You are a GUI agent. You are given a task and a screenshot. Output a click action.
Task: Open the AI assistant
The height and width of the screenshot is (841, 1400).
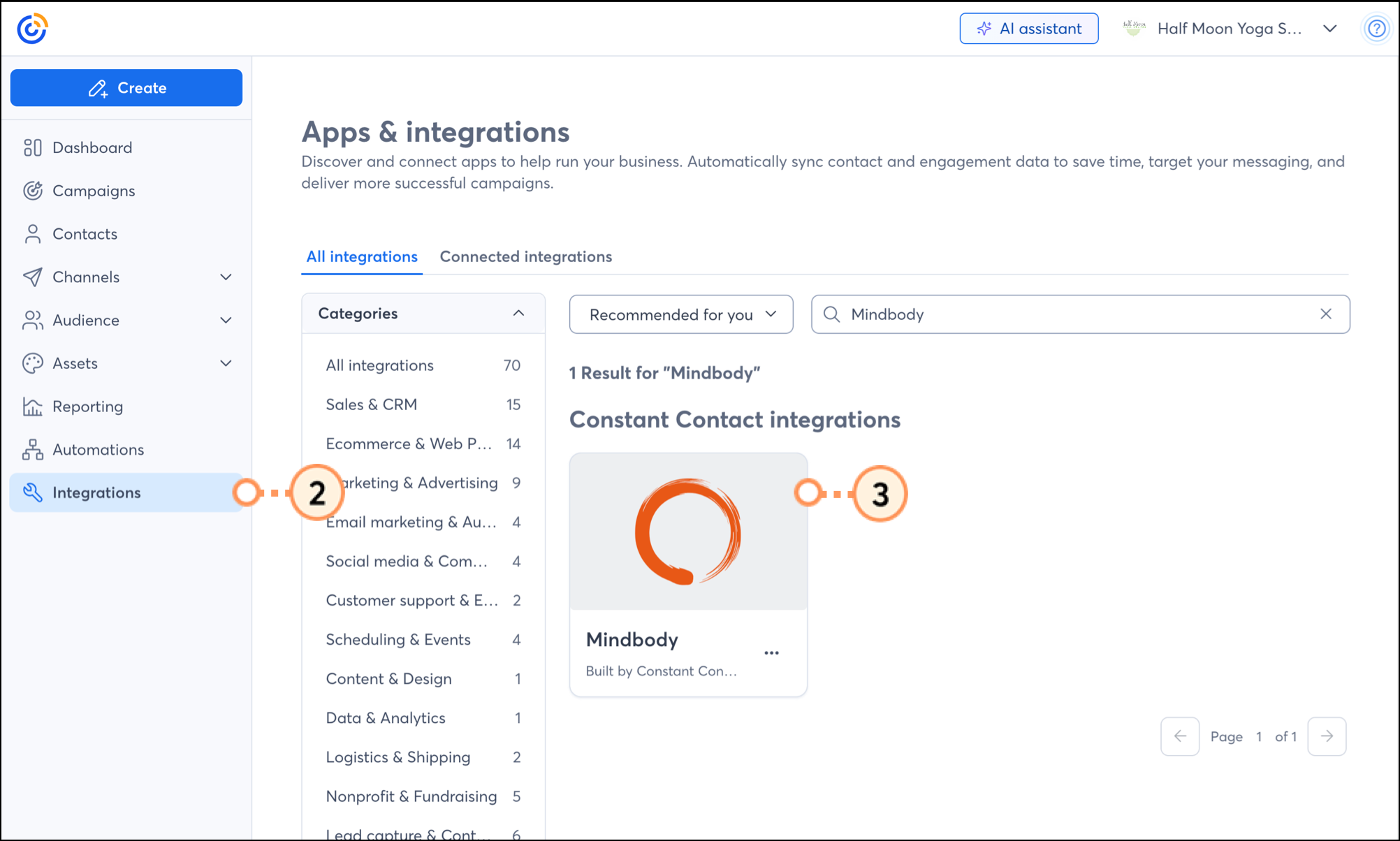click(x=1028, y=29)
